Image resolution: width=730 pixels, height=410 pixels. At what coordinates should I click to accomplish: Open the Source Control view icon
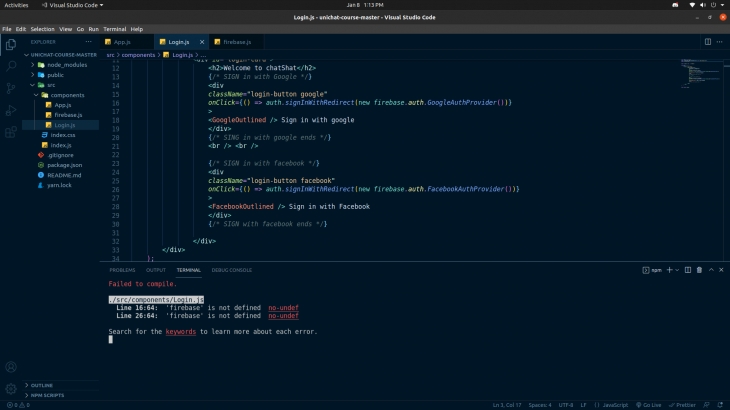11,88
